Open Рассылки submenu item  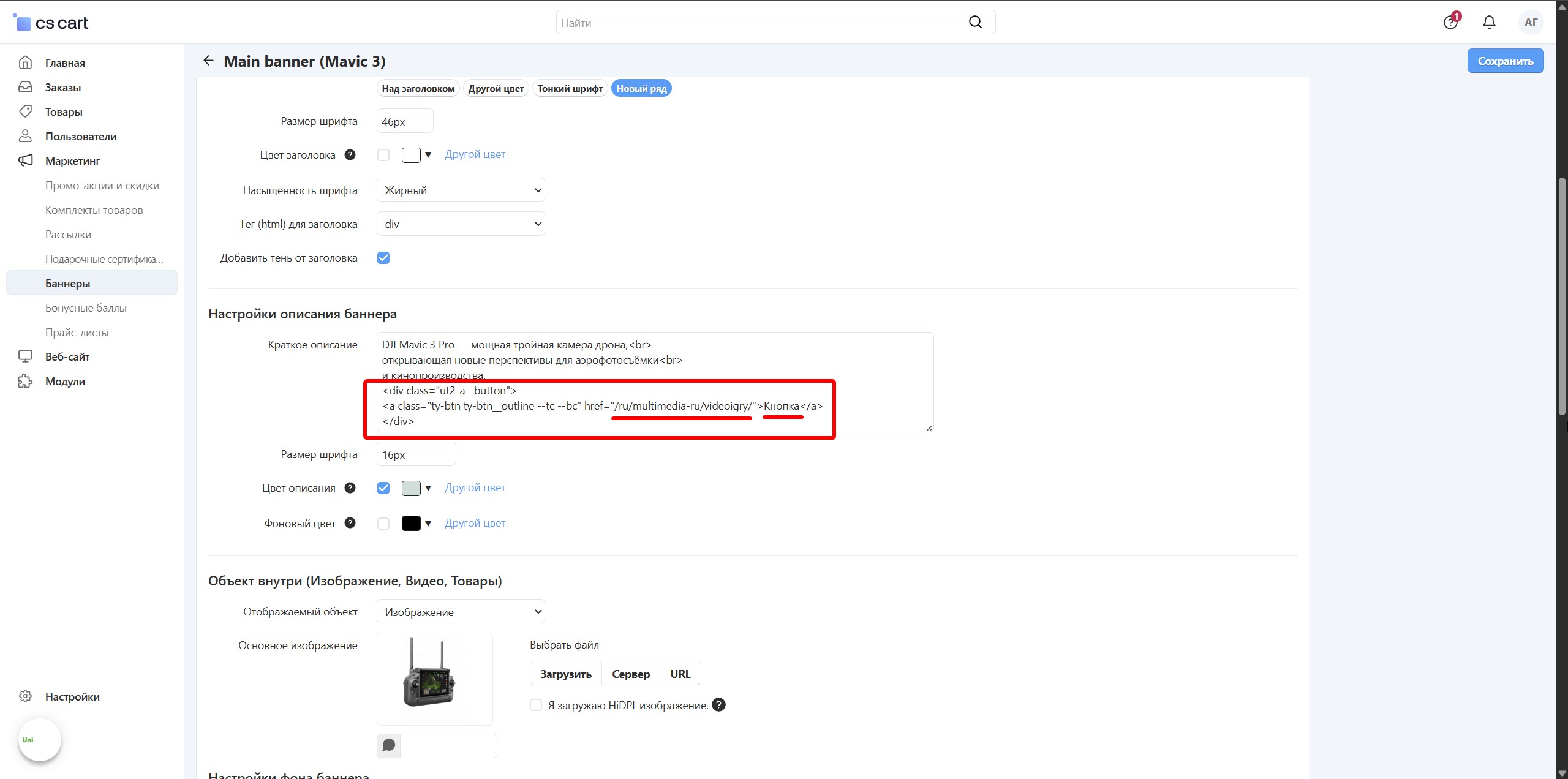point(68,234)
